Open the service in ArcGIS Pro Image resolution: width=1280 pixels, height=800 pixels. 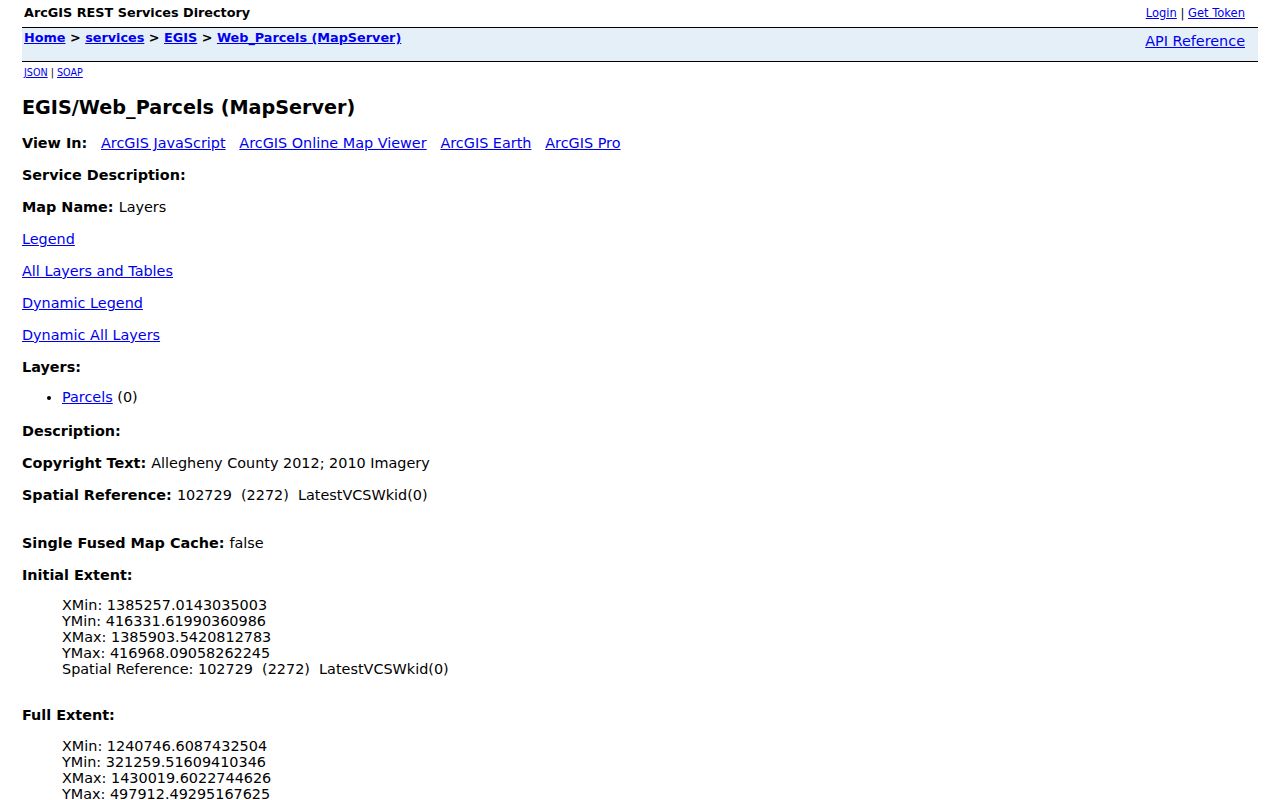(583, 143)
